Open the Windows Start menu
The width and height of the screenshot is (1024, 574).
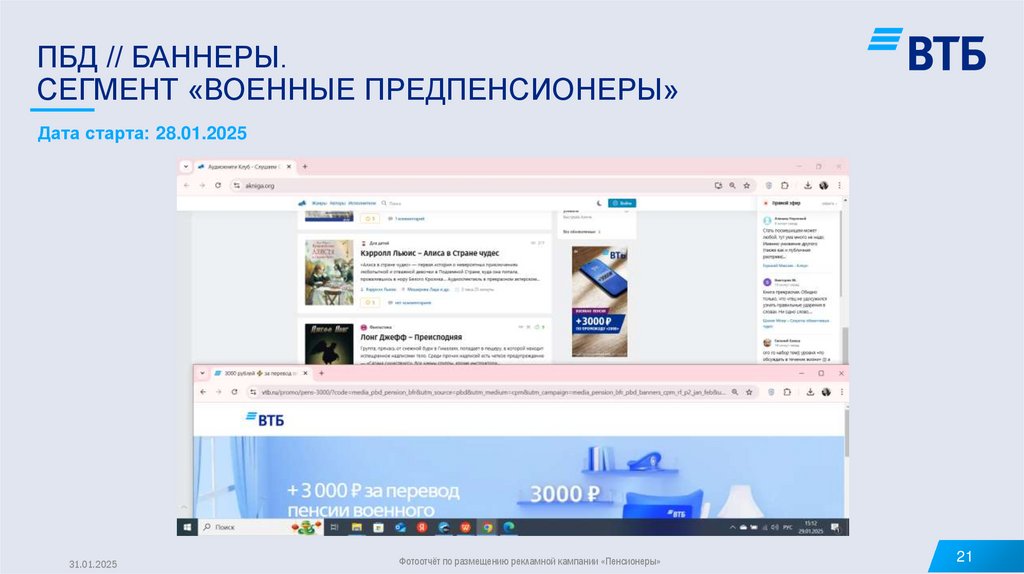[x=187, y=527]
